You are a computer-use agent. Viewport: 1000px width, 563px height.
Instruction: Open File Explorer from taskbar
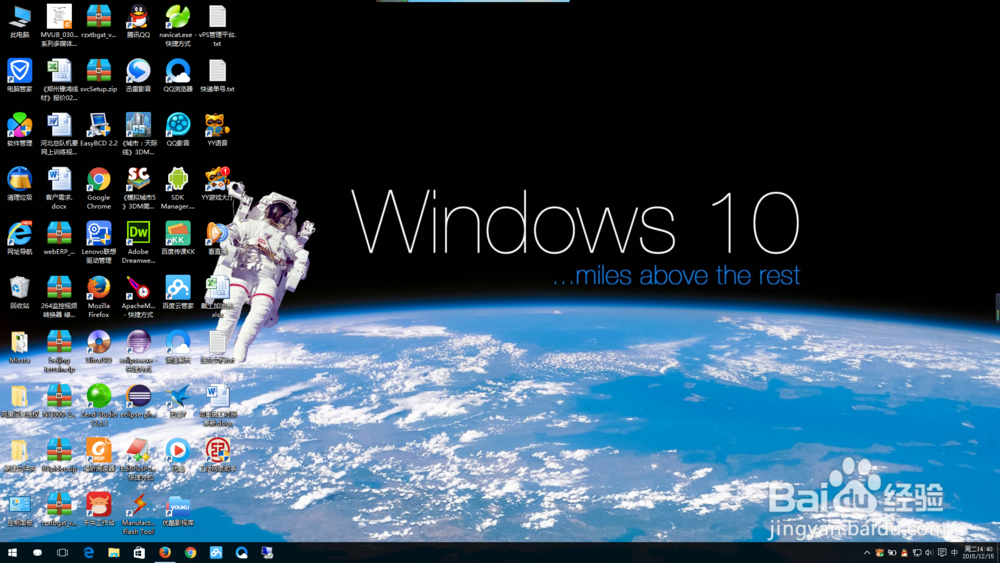(x=114, y=553)
